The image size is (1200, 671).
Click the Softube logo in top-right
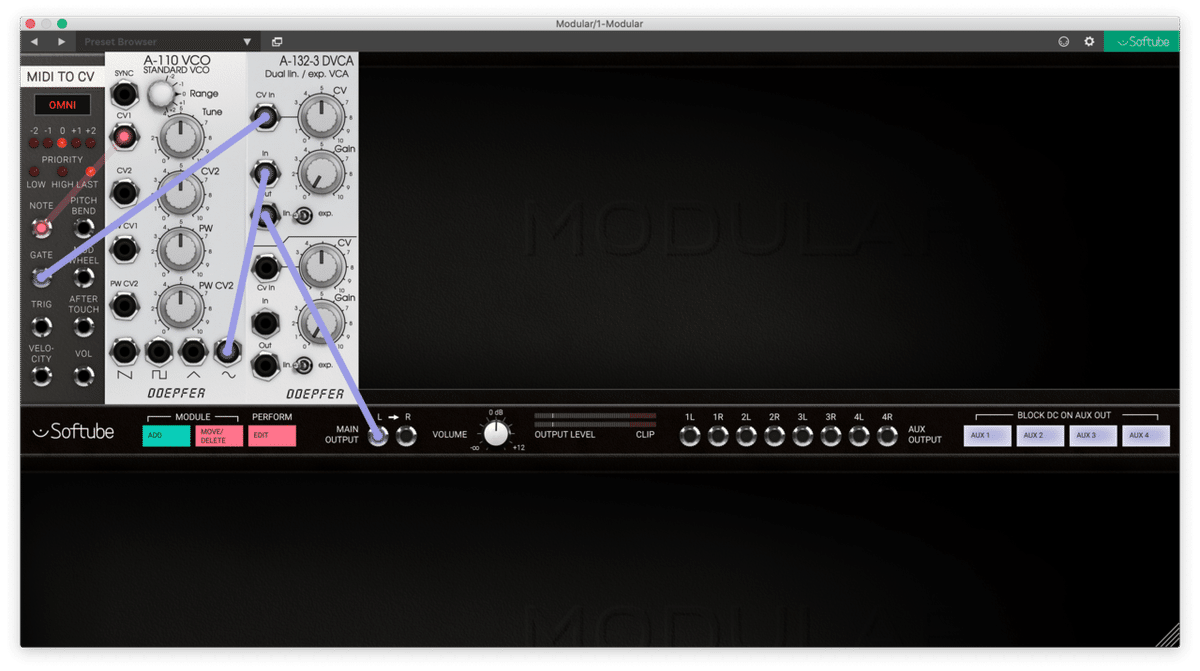(1142, 42)
